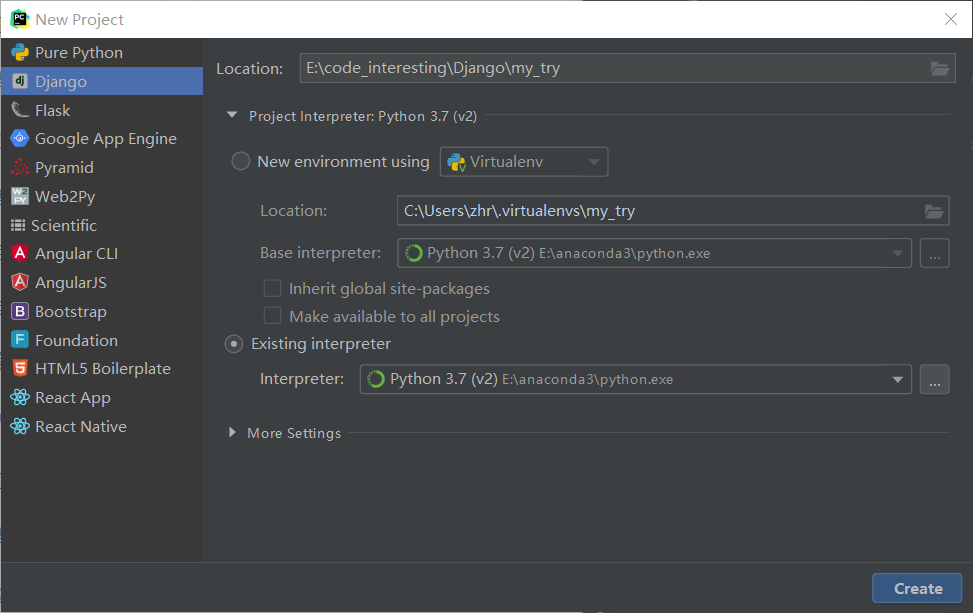Click the Web2Py icon
Viewport: 973px width, 613px height.
(20, 196)
